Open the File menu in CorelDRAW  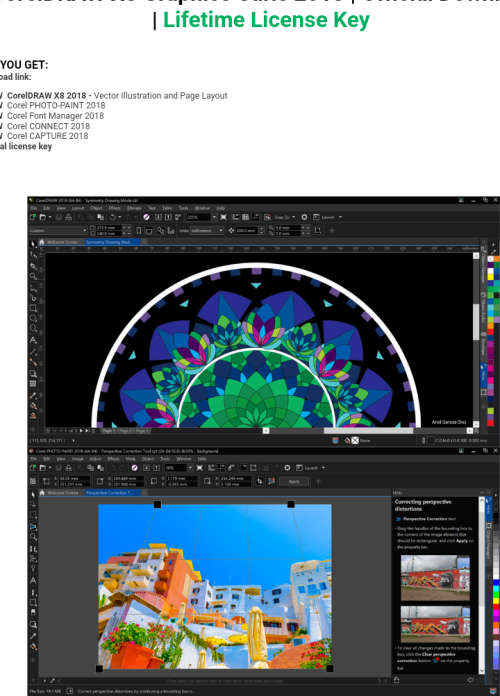[33, 208]
